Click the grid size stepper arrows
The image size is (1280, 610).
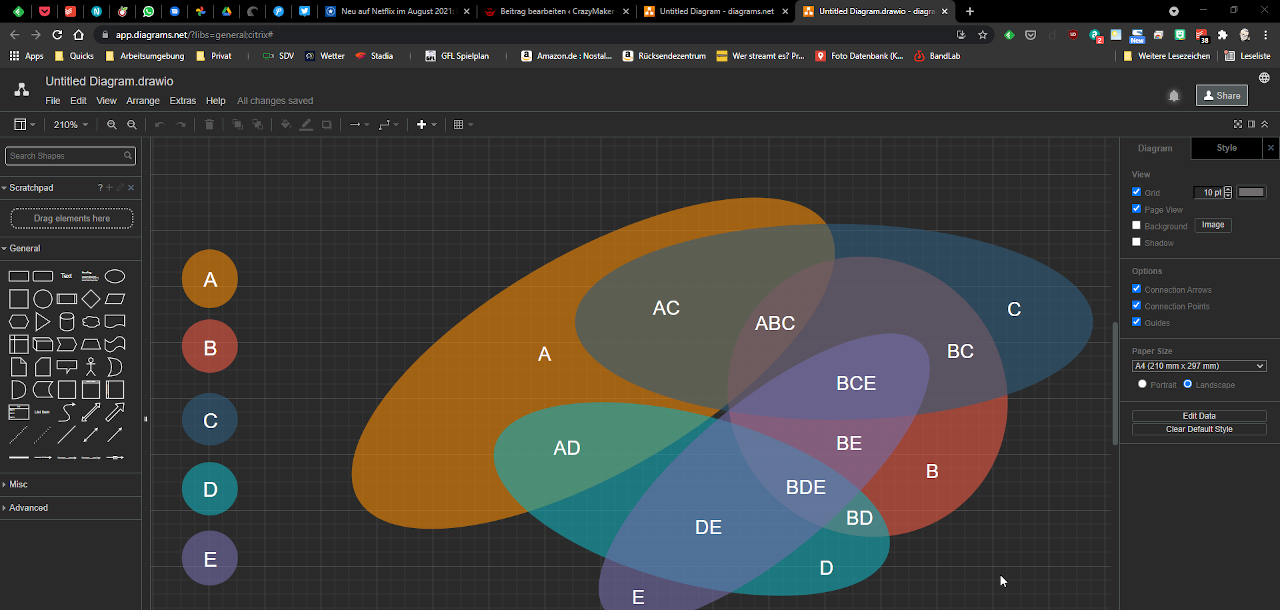click(x=1228, y=192)
